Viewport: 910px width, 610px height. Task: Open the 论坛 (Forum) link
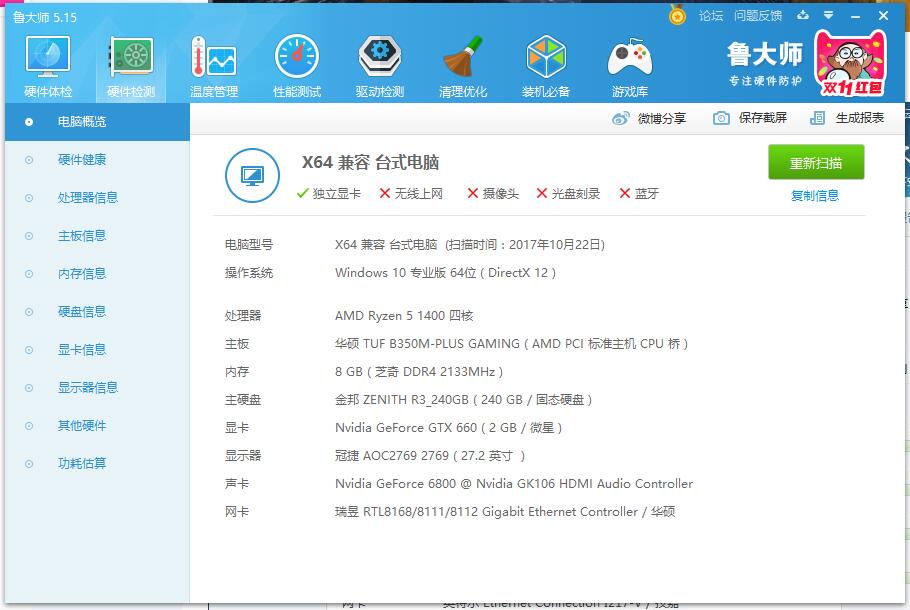pos(713,16)
